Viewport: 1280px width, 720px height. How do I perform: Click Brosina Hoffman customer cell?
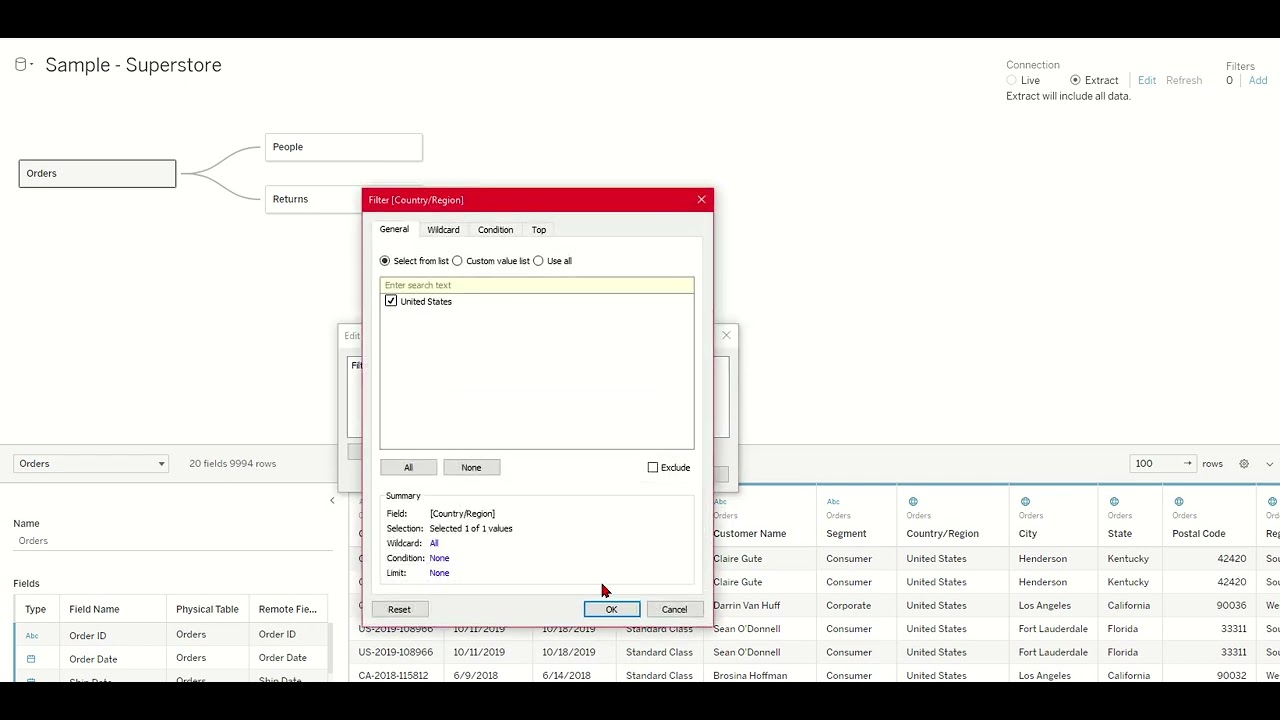coord(750,676)
